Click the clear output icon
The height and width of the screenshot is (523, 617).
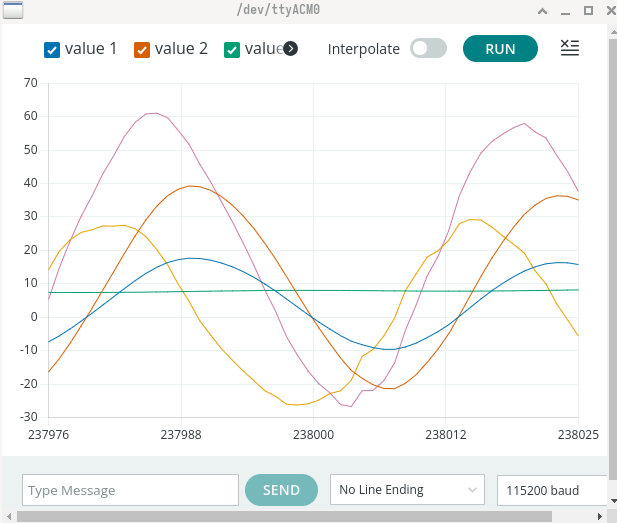570,48
